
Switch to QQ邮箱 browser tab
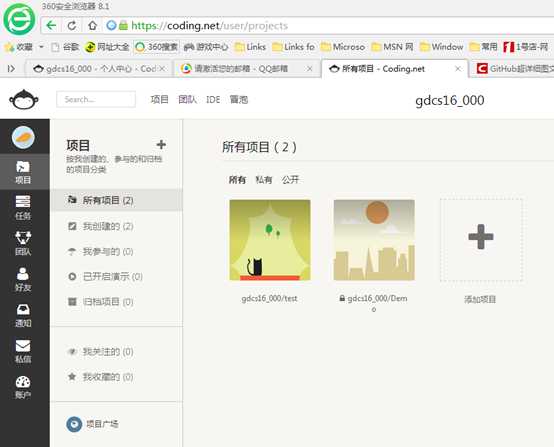(x=247, y=69)
